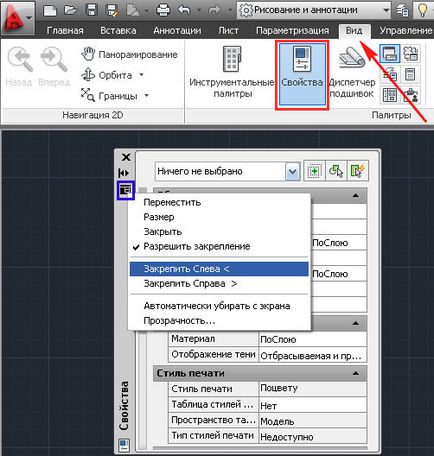Image resolution: width=434 pixels, height=456 pixels.
Task: Open Quick Select lightning icon
Action: tap(358, 171)
